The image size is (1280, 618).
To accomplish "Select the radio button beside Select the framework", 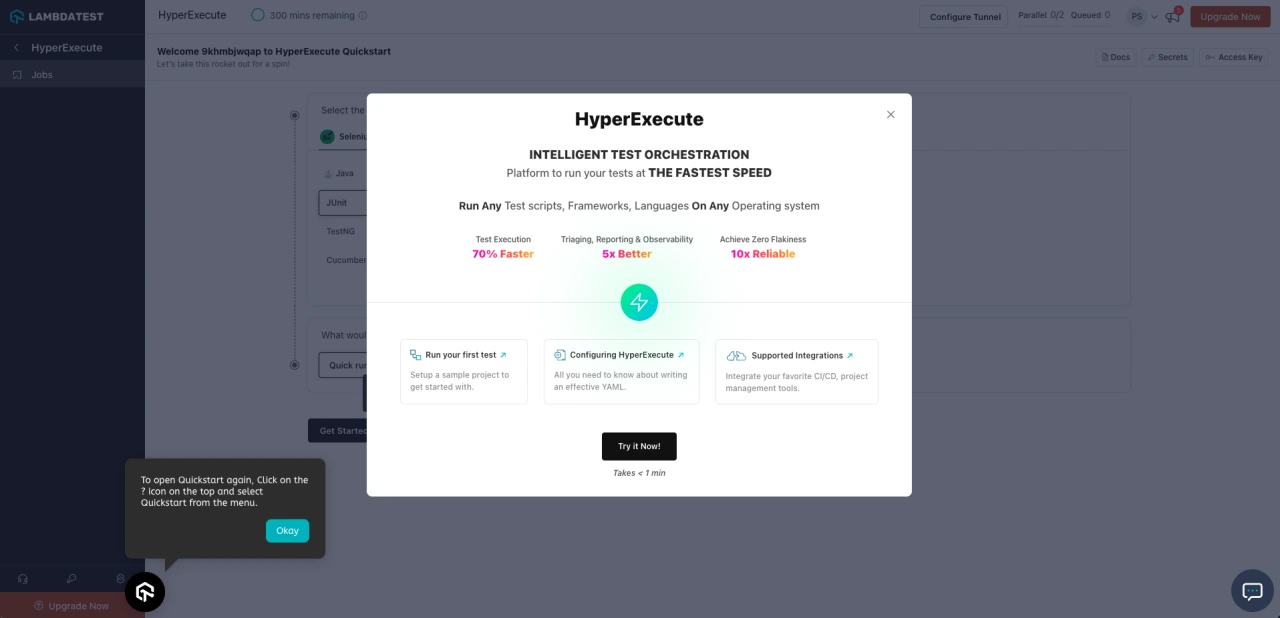I will tap(294, 115).
